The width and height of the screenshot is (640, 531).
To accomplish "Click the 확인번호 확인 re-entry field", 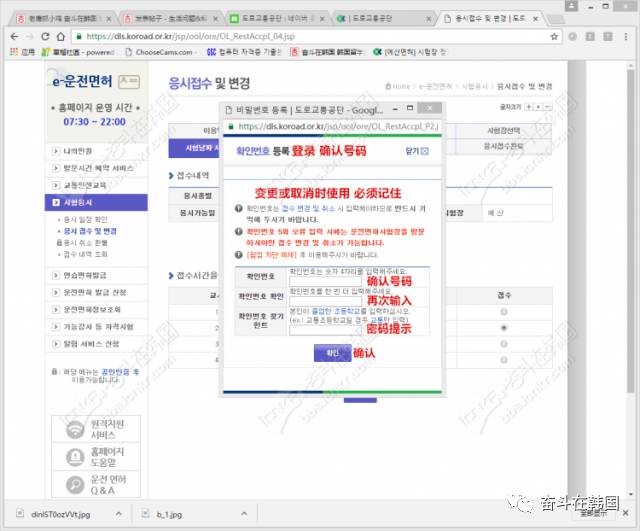I will (325, 301).
